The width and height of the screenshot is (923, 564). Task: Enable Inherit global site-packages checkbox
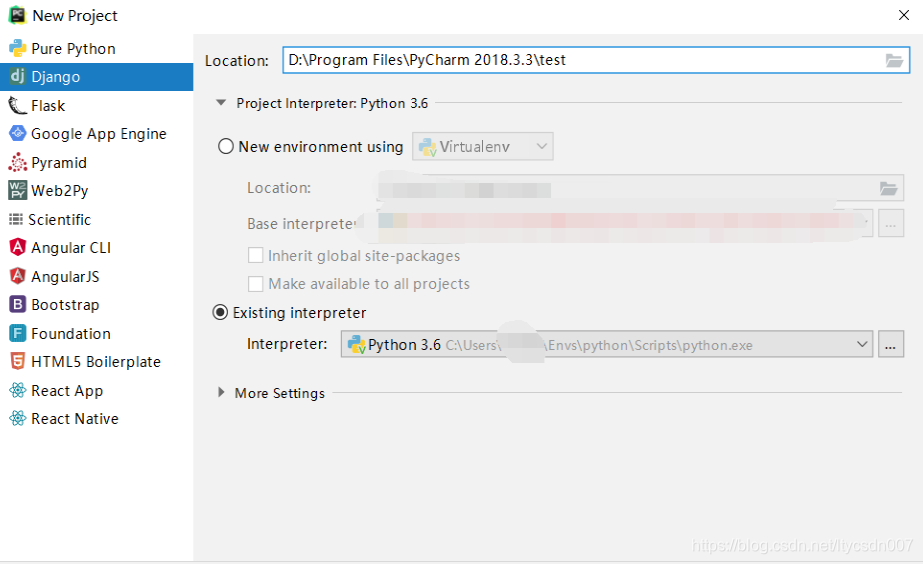(x=255, y=255)
